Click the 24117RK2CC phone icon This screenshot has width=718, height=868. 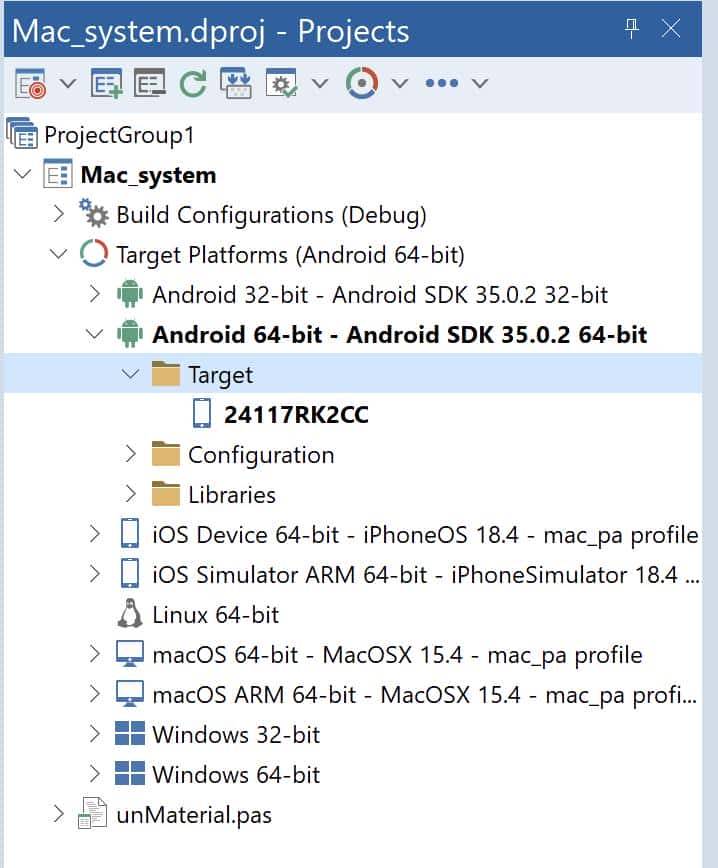[x=202, y=414]
